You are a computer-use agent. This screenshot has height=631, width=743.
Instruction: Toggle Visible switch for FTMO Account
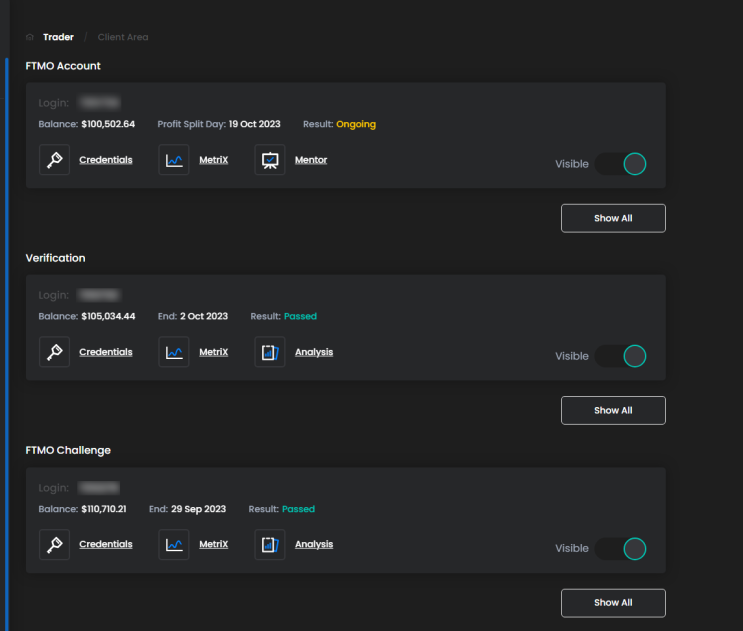[x=621, y=164]
